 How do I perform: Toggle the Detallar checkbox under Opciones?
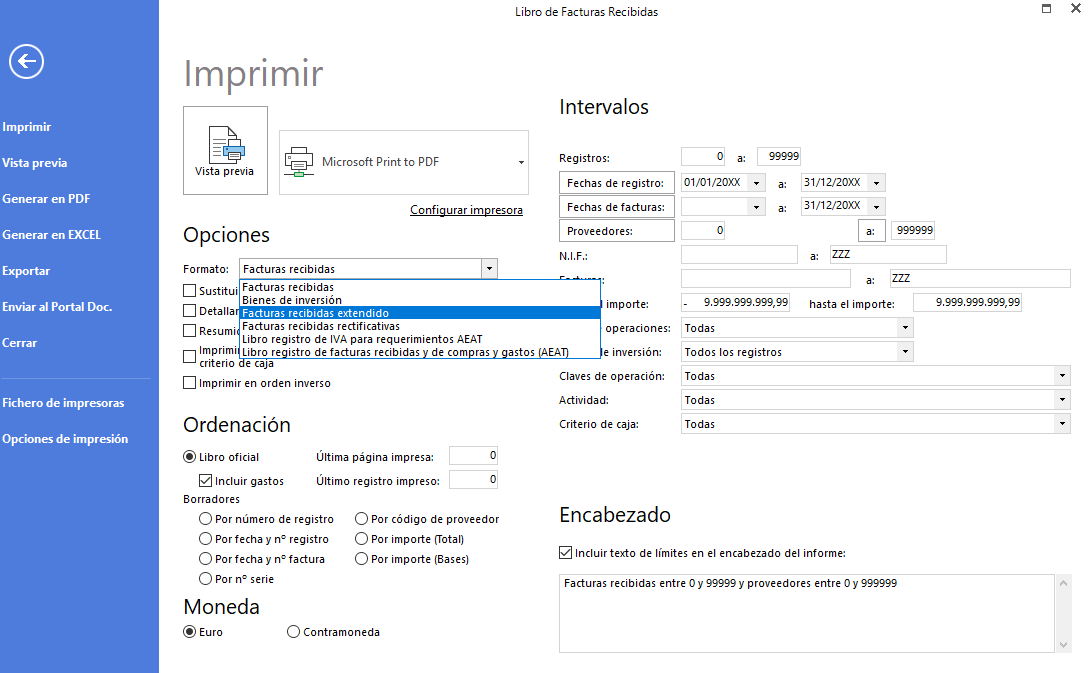click(x=190, y=310)
